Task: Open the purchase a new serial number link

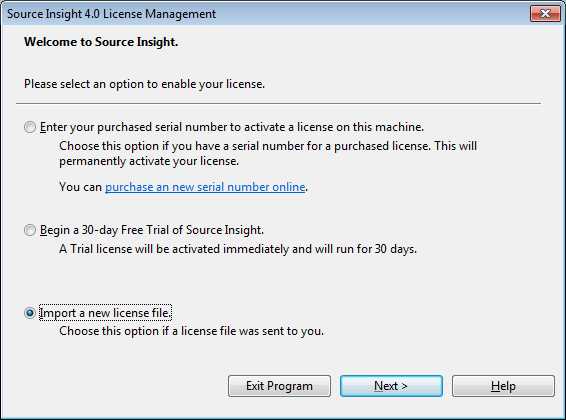Action: tap(205, 187)
